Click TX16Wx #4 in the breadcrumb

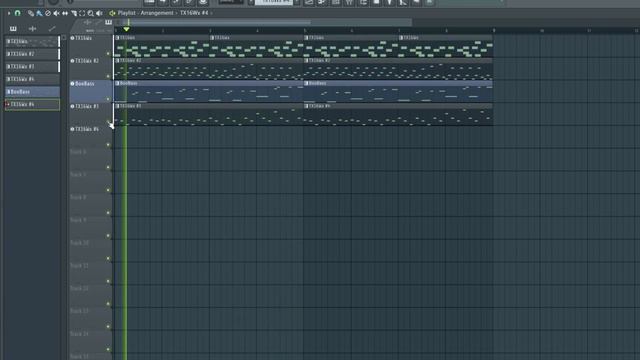pyautogui.click(x=194, y=13)
